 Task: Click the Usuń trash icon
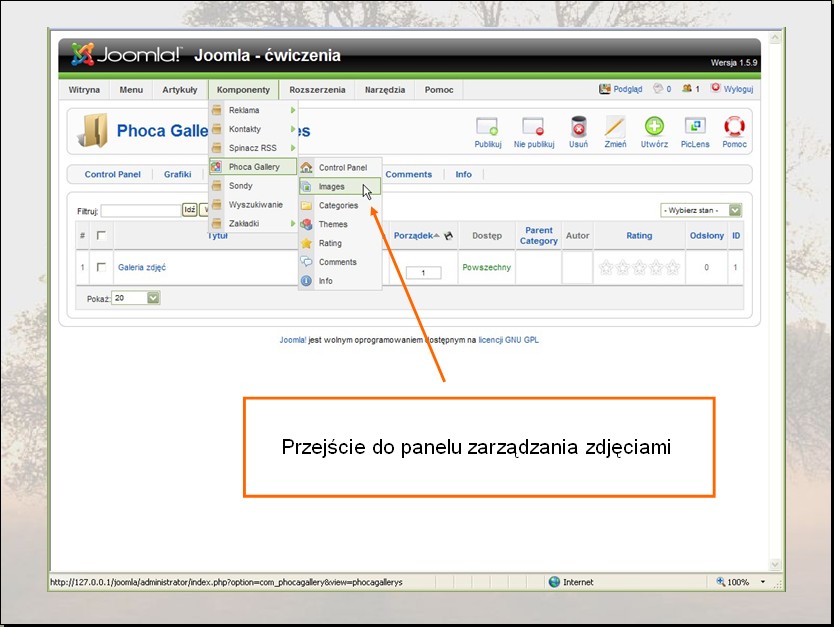coord(578,127)
